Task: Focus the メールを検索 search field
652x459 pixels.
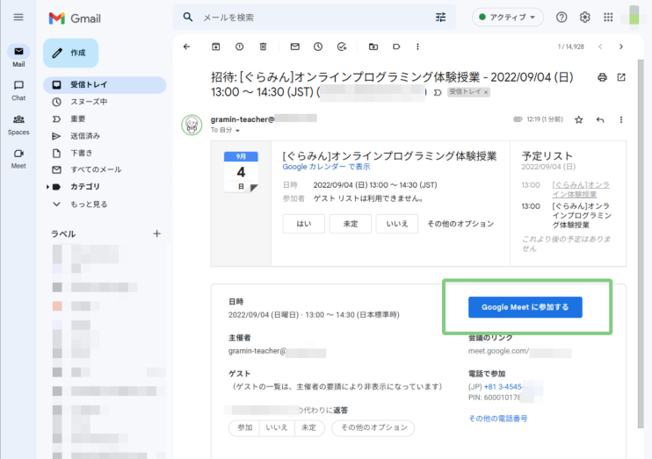Action: [x=316, y=17]
